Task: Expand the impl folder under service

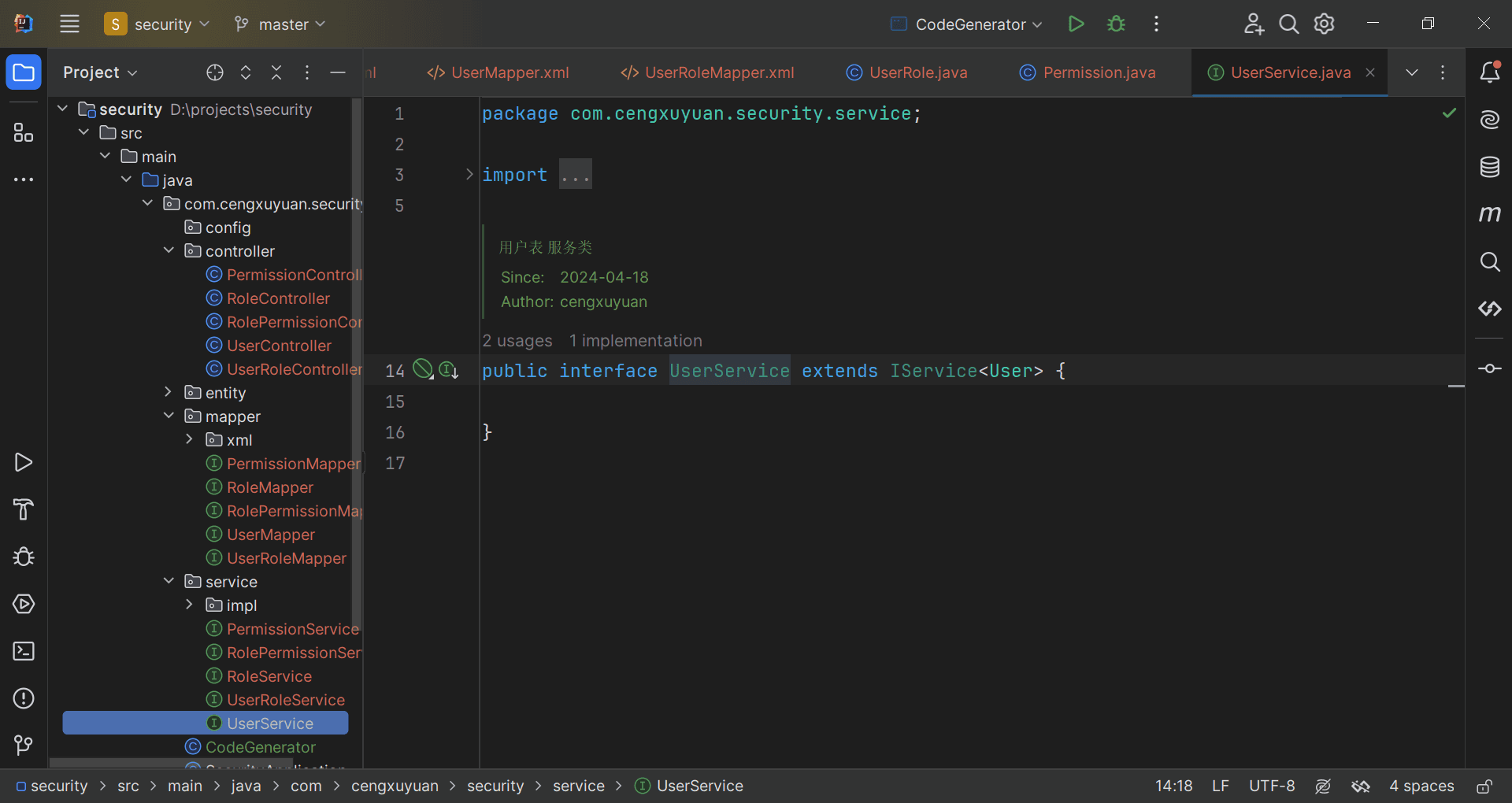Action: click(x=189, y=605)
